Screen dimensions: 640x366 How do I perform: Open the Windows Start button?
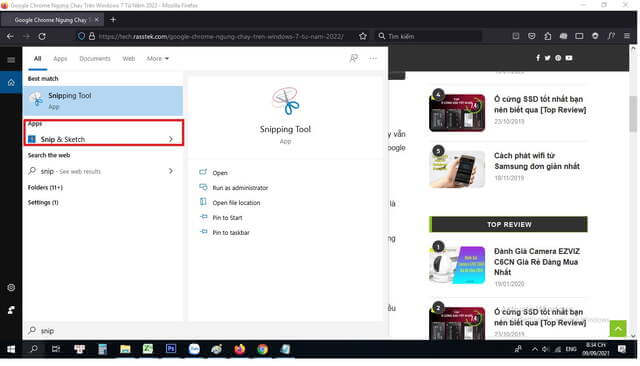tap(11, 349)
